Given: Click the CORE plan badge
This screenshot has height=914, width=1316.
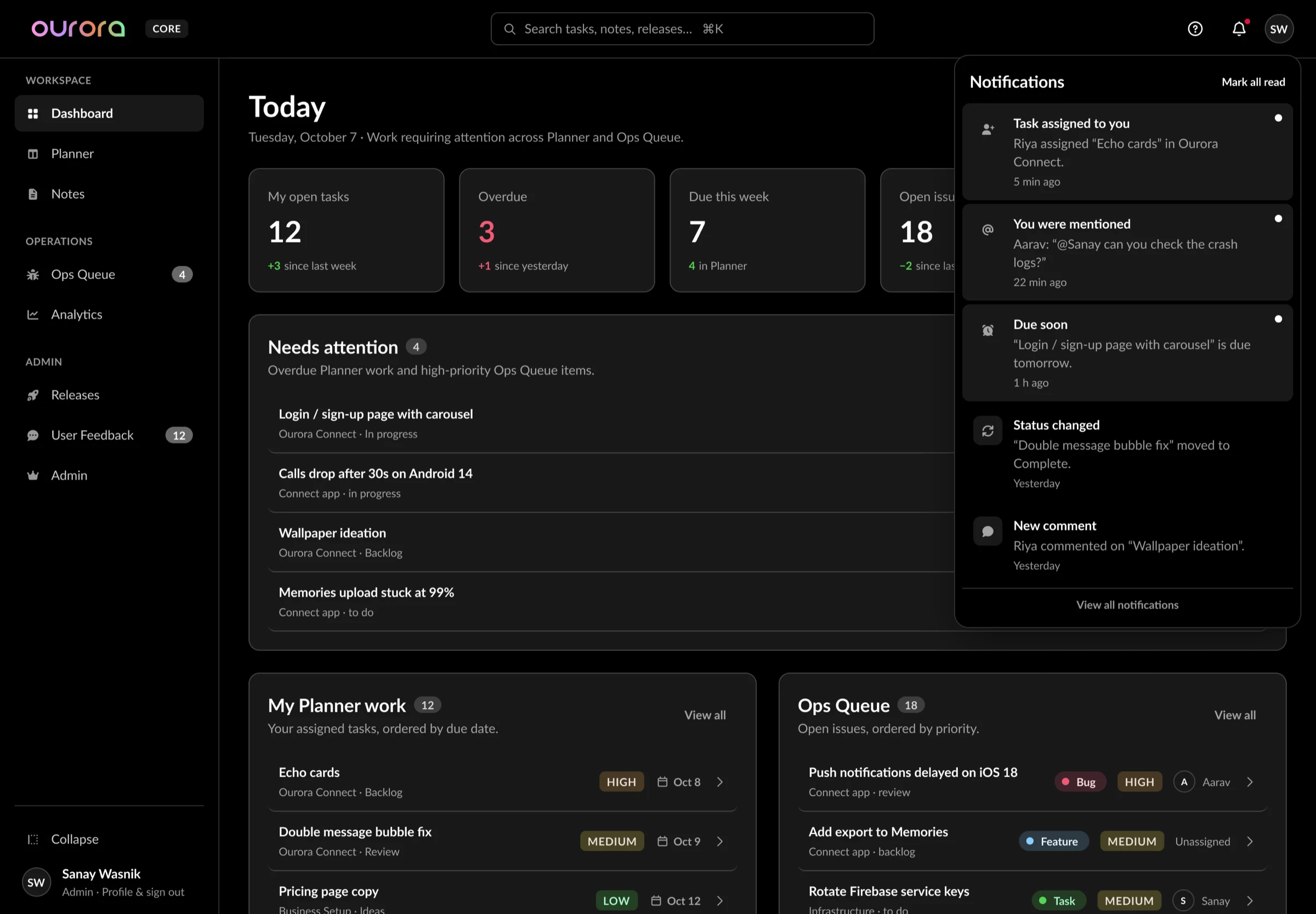Looking at the screenshot, I should click(x=167, y=29).
